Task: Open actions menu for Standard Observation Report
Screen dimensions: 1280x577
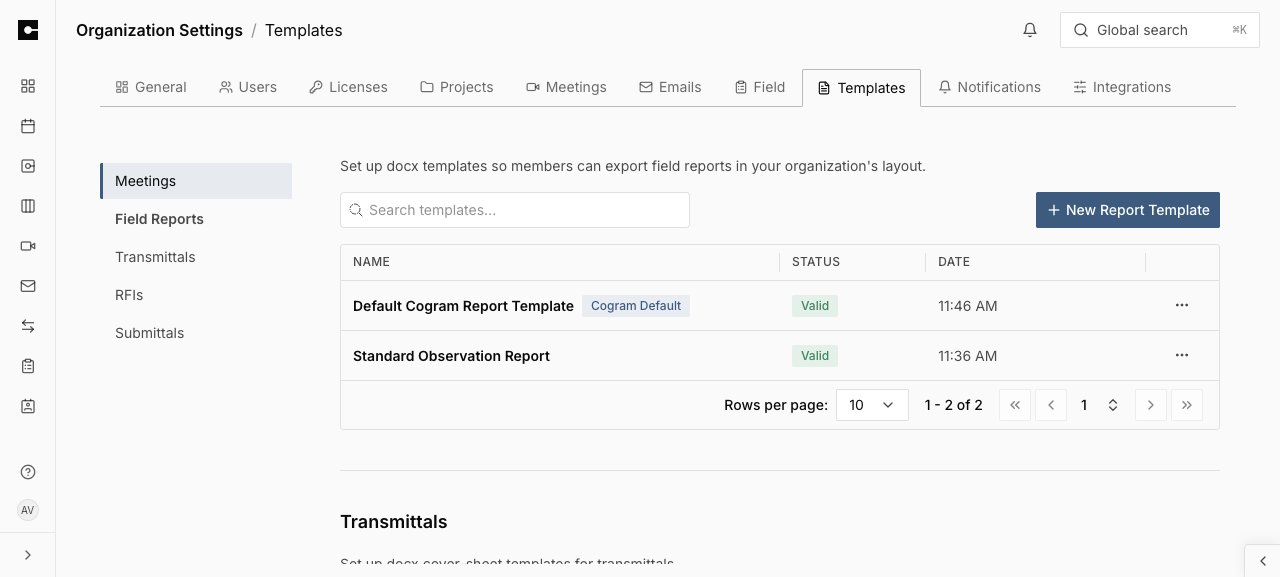Action: (x=1182, y=356)
